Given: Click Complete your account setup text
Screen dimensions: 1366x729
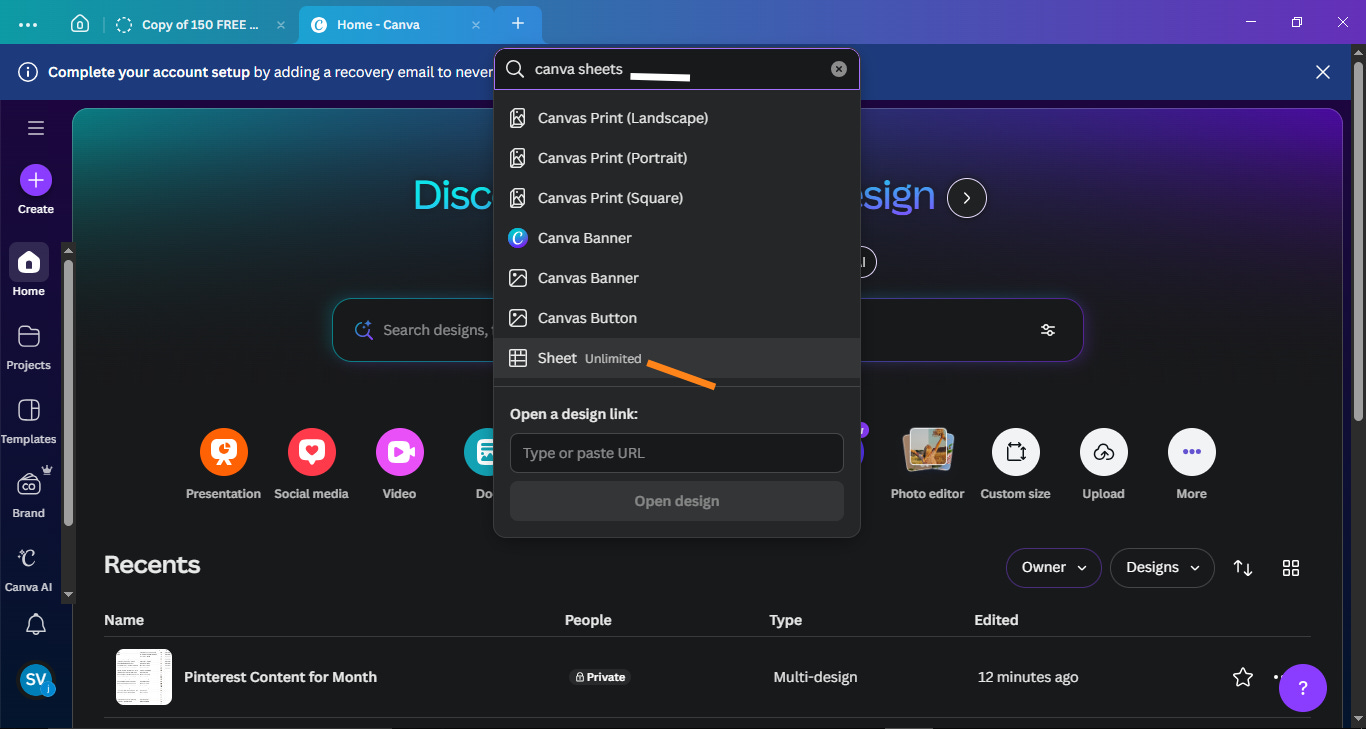Looking at the screenshot, I should [149, 72].
